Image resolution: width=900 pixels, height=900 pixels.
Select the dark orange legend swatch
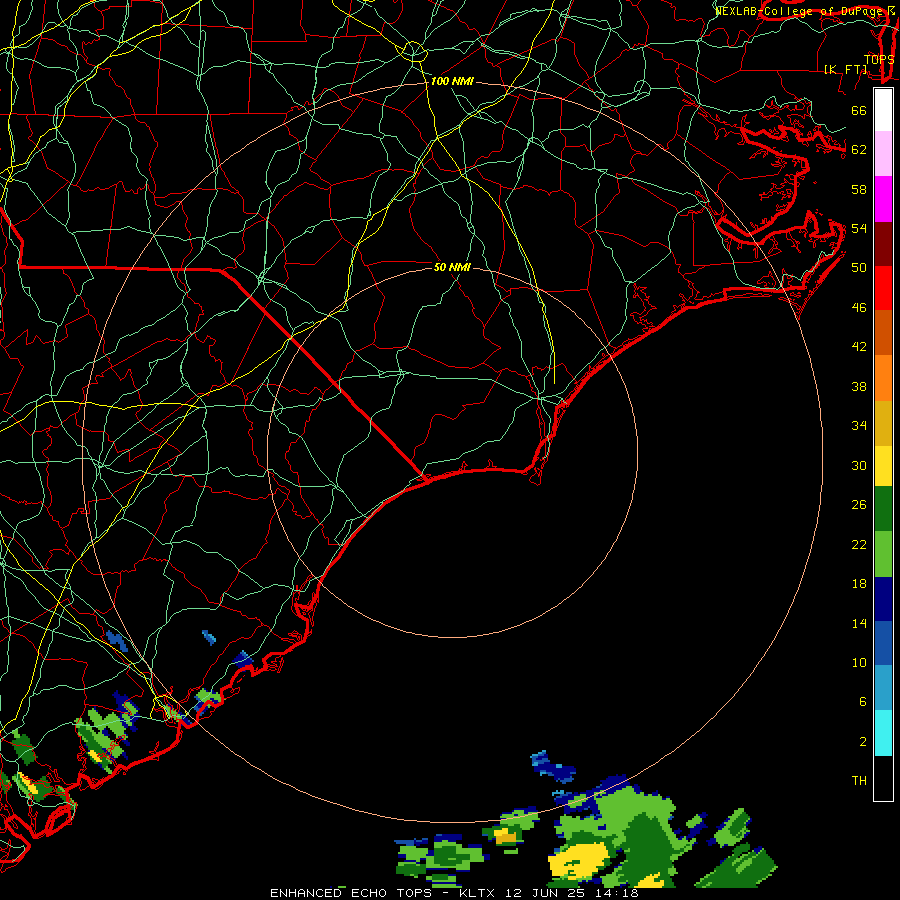coord(883,332)
